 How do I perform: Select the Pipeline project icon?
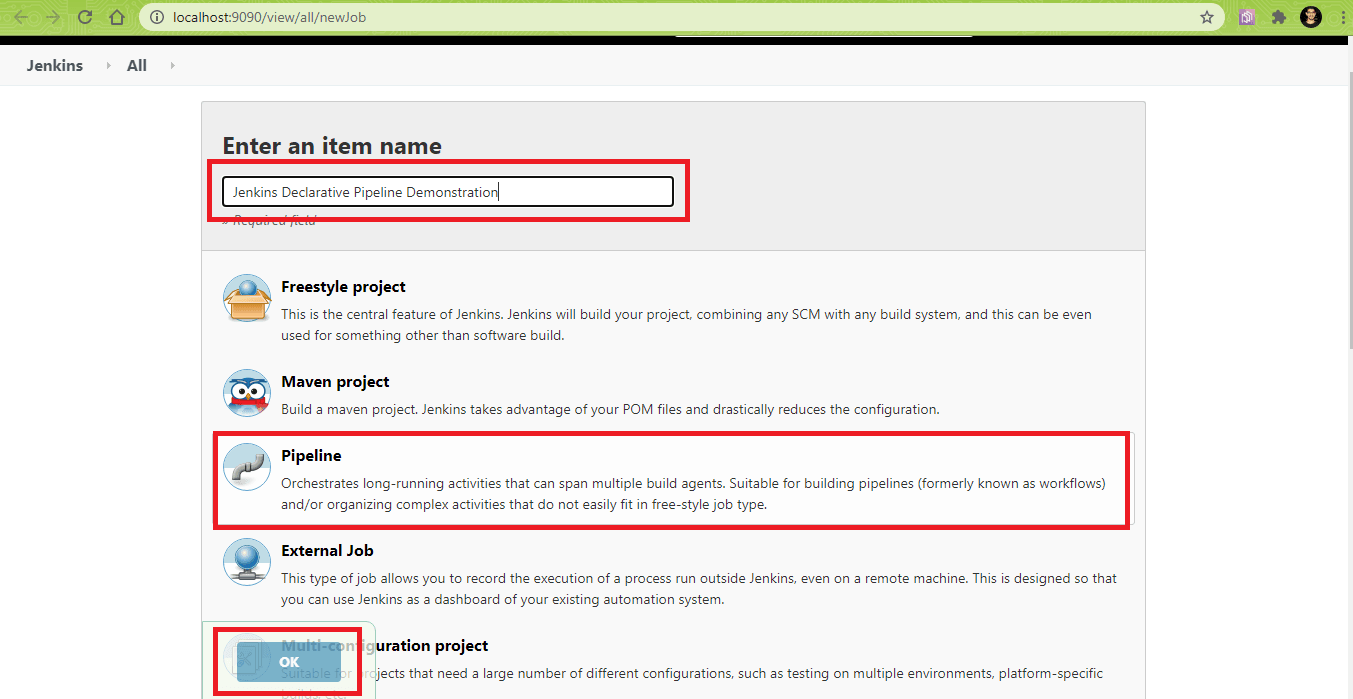click(x=246, y=466)
